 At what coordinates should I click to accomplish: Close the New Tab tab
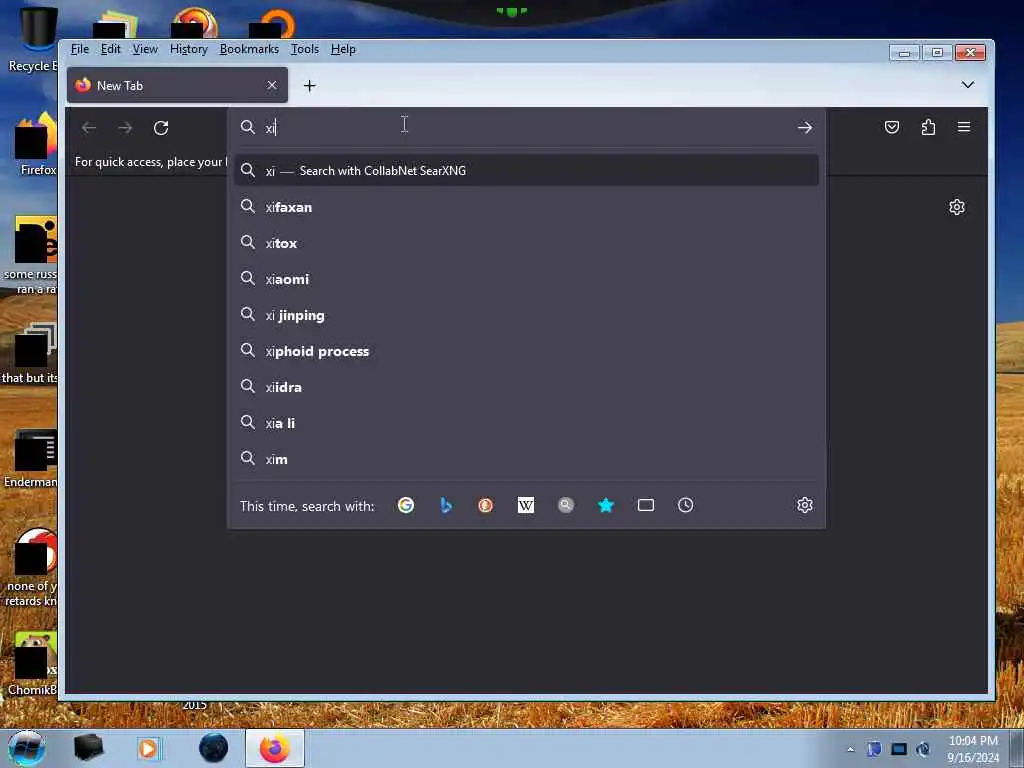[x=272, y=86]
